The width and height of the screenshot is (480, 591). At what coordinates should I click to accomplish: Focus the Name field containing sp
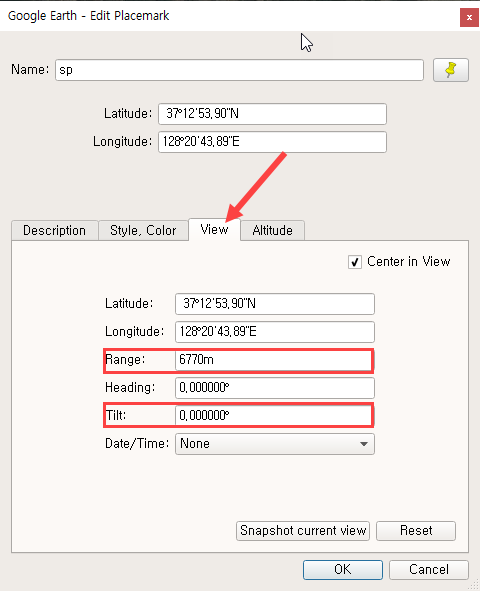pyautogui.click(x=239, y=70)
